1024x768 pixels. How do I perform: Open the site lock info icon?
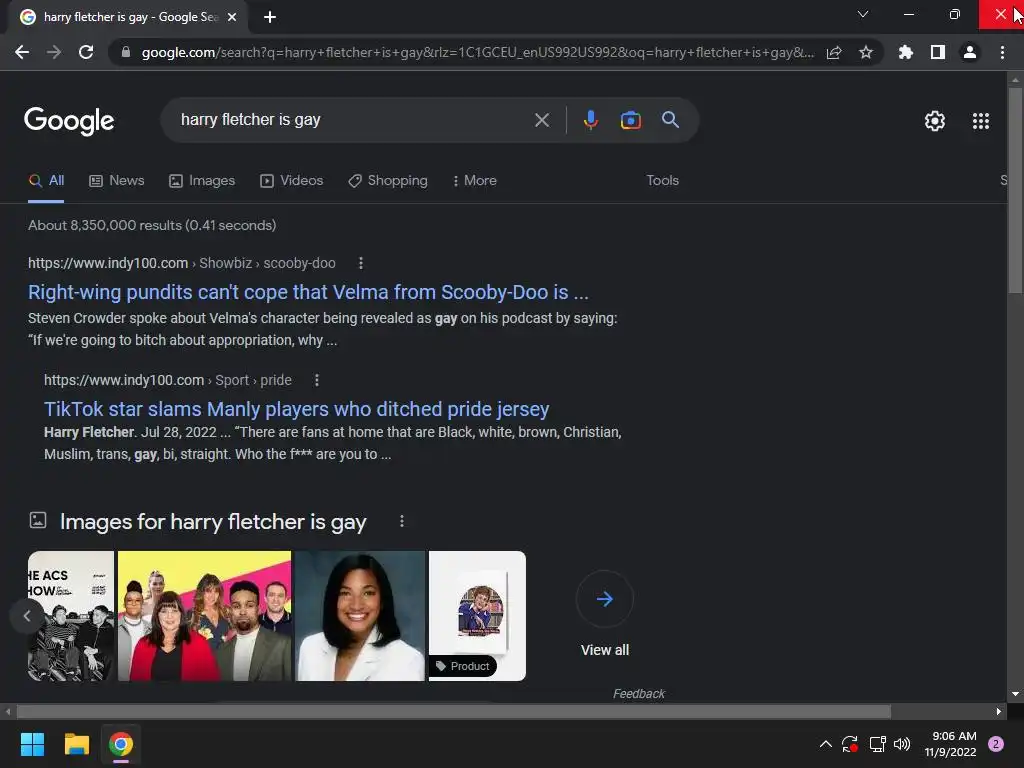click(125, 52)
